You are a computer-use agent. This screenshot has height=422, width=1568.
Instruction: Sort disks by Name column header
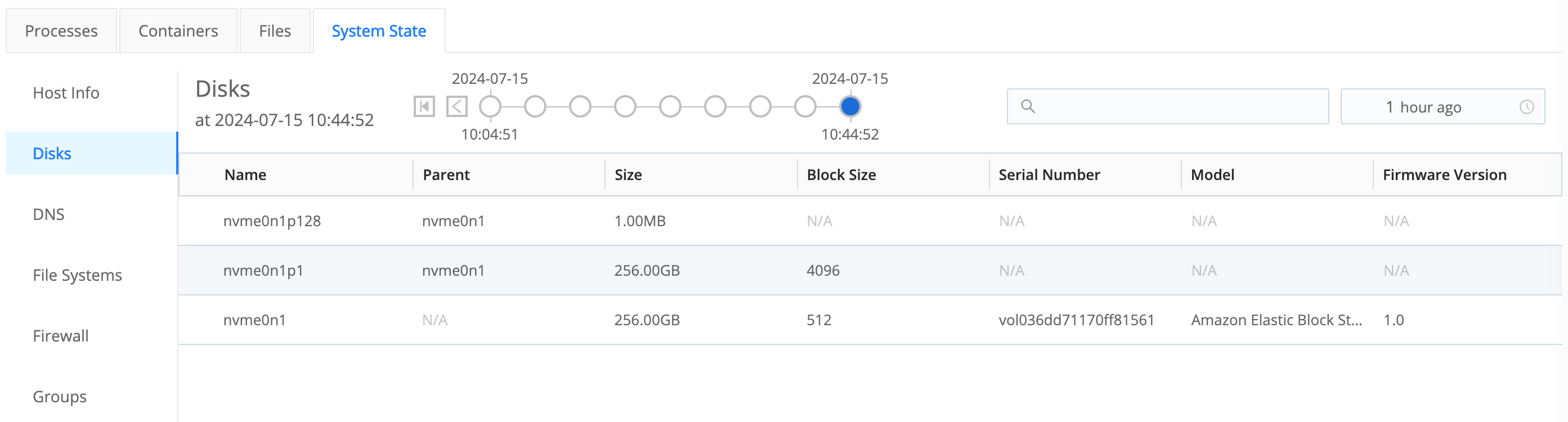pos(245,176)
